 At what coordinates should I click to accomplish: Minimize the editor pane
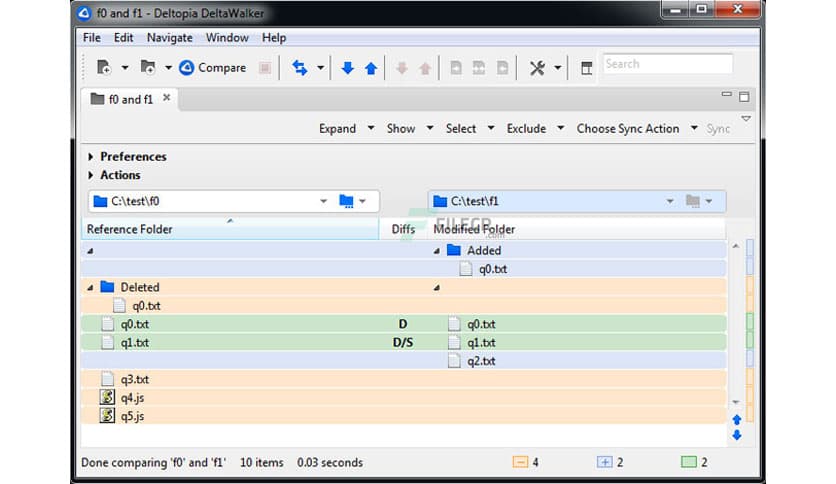(726, 94)
